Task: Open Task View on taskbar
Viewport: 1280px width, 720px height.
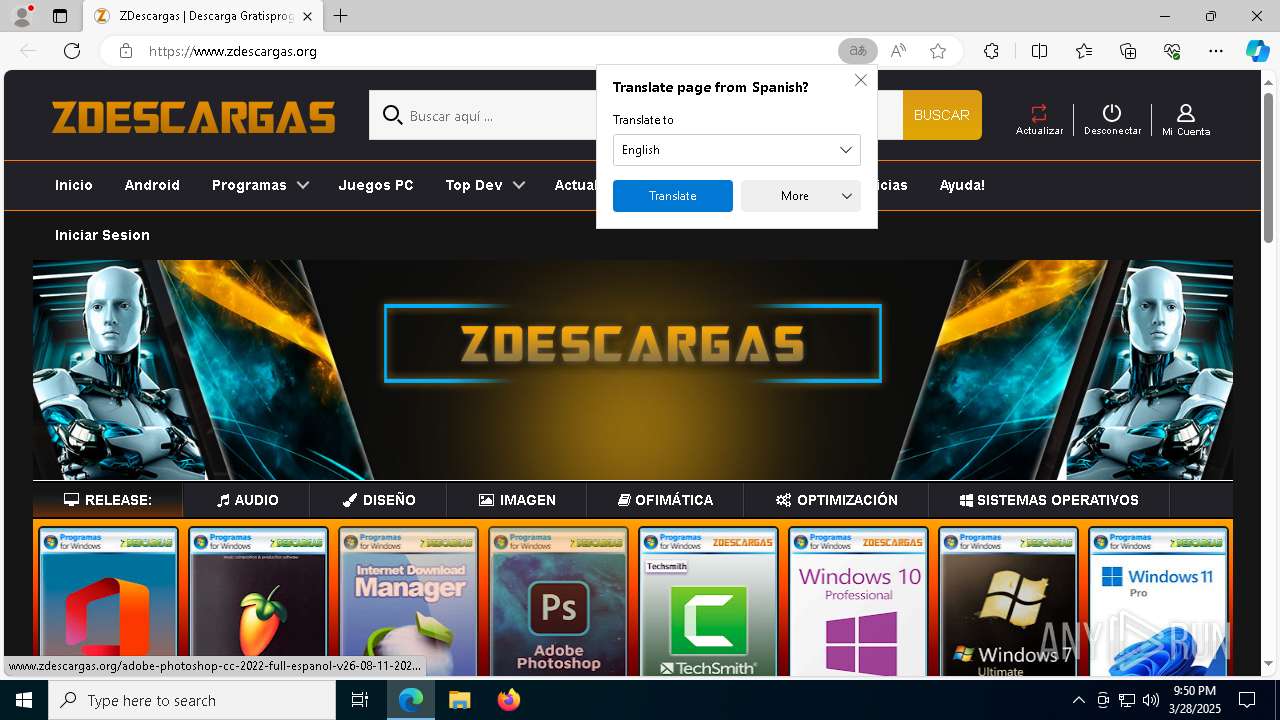Action: 360,700
